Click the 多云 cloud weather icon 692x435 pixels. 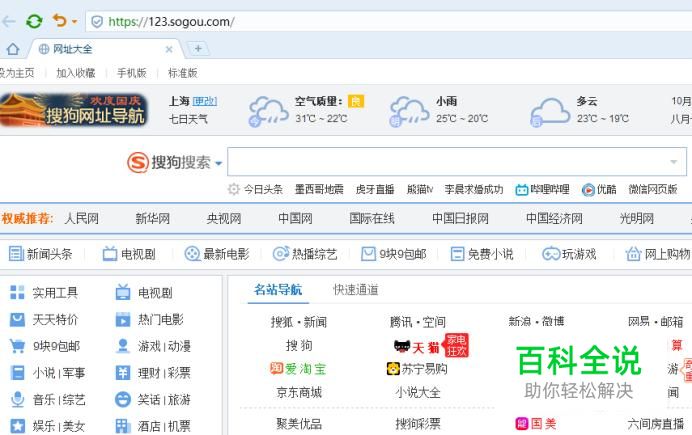tap(550, 112)
